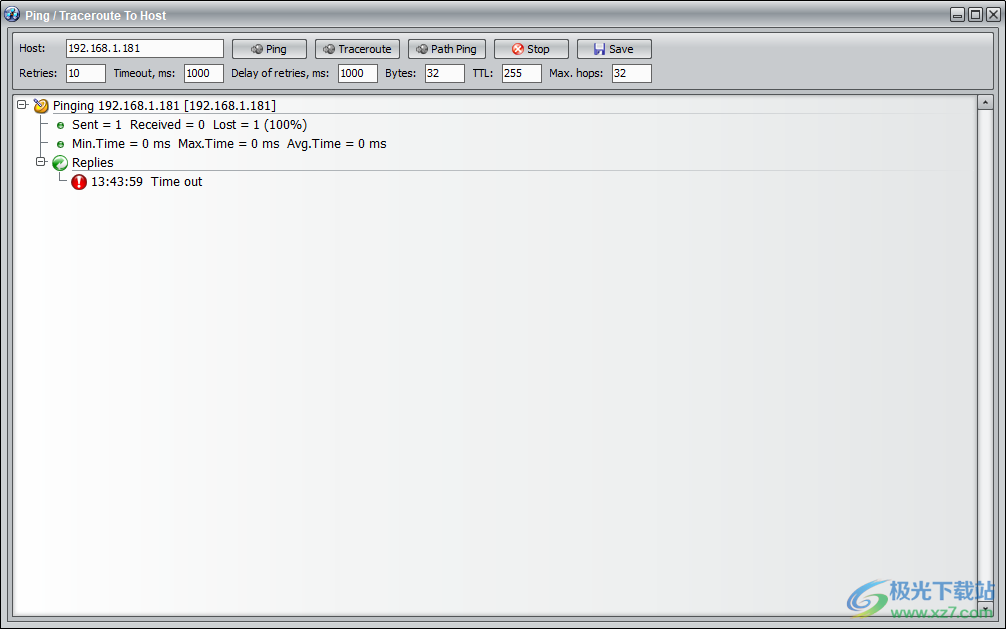Save the ping results
The image size is (1006, 629).
[x=614, y=49]
